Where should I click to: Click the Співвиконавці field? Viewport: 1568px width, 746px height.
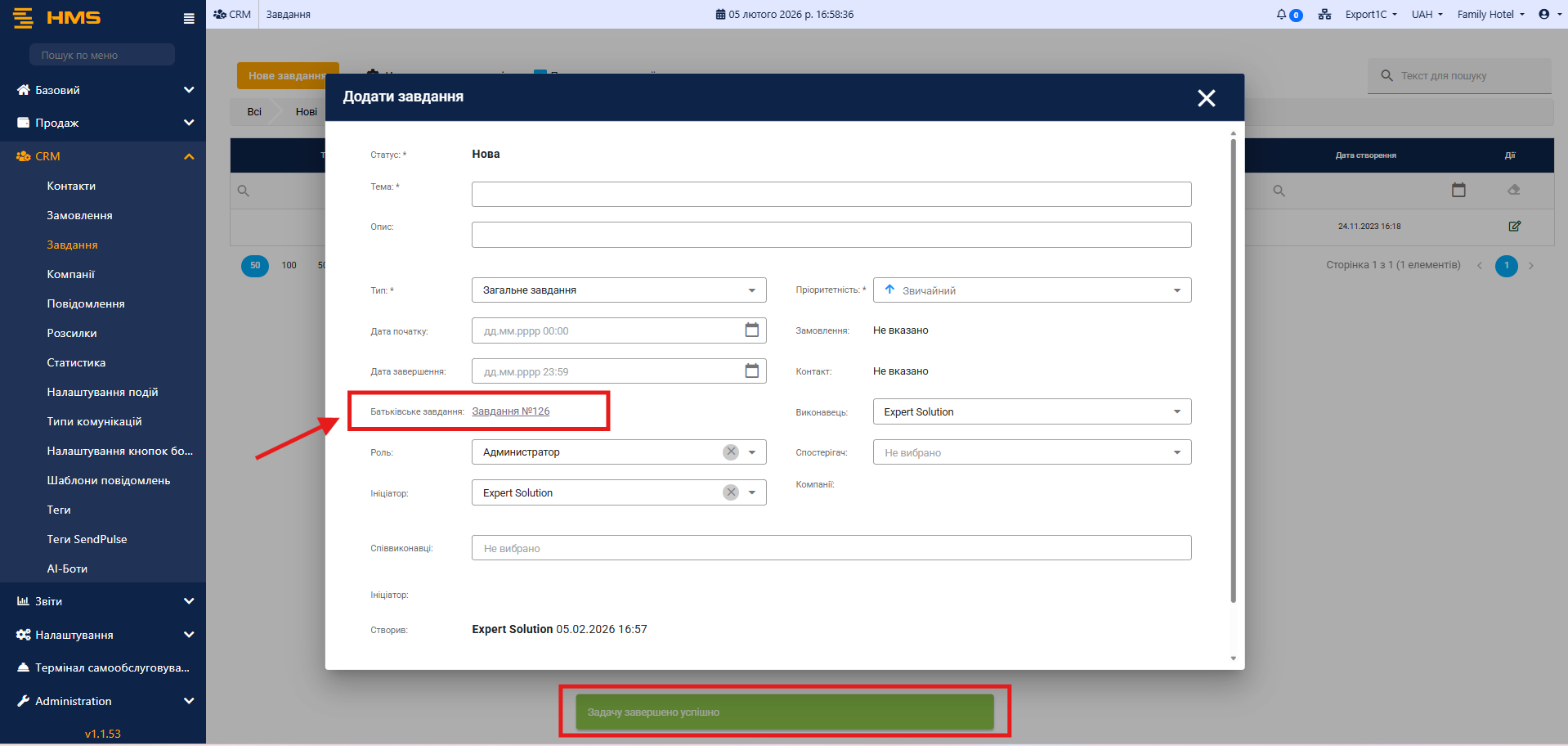click(x=831, y=548)
